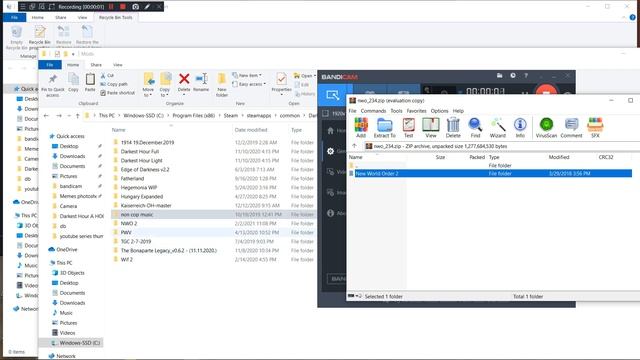Expand the Quick Access Toolbar dropdown arrow
Image resolution: width=640 pixels, height=360 pixels.
pos(73,54)
